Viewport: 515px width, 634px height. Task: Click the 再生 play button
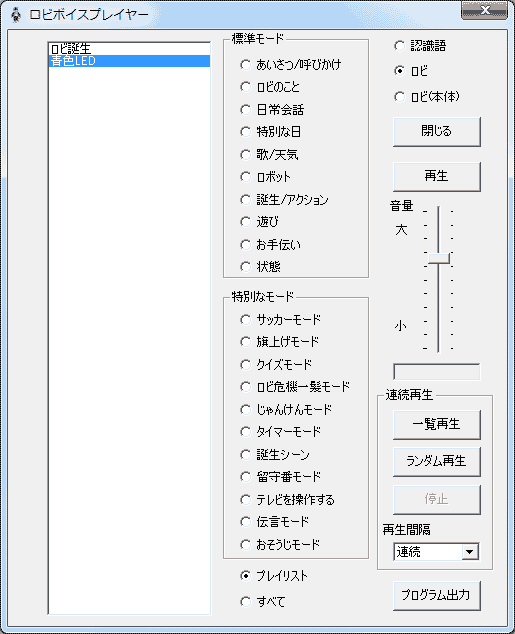tap(437, 176)
